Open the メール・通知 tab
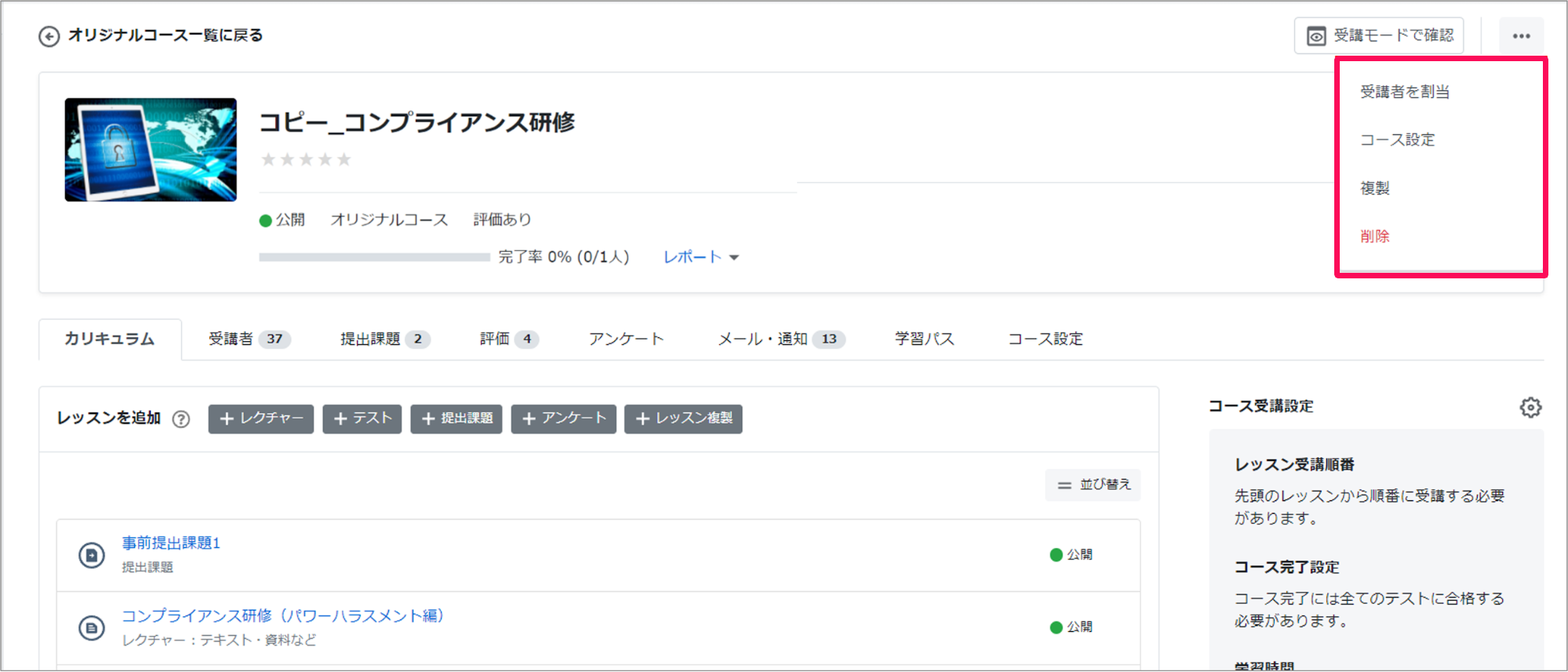Screen dimensions: 1568x672 780,339
